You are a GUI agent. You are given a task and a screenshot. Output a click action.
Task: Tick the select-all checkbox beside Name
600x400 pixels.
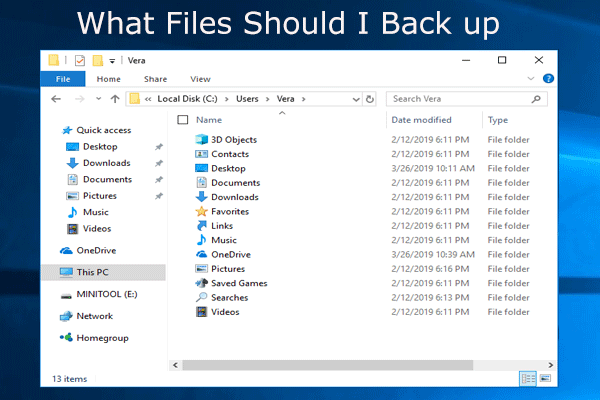tap(183, 120)
